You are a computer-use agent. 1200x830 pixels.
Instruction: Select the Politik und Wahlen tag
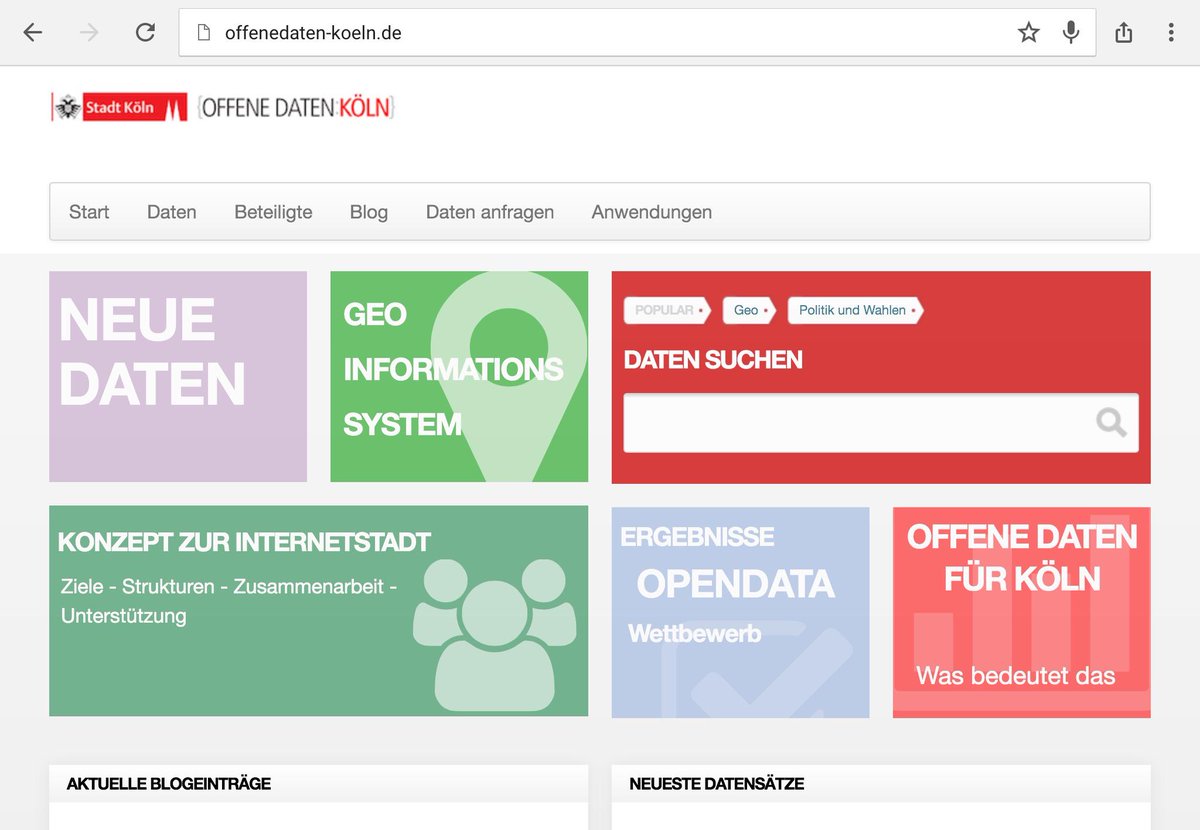coord(855,310)
